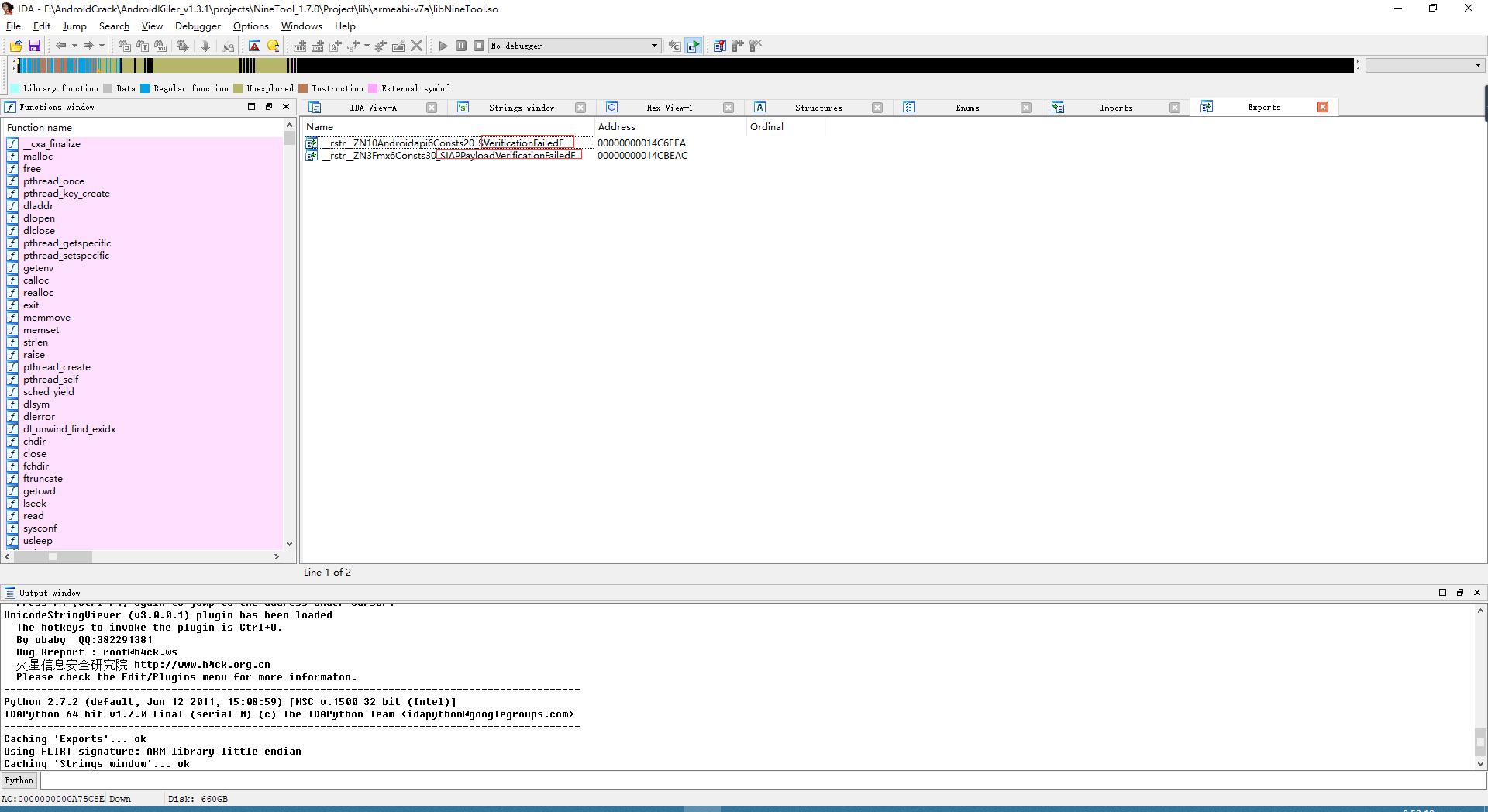Click the Python button beside the command line

(x=19, y=780)
